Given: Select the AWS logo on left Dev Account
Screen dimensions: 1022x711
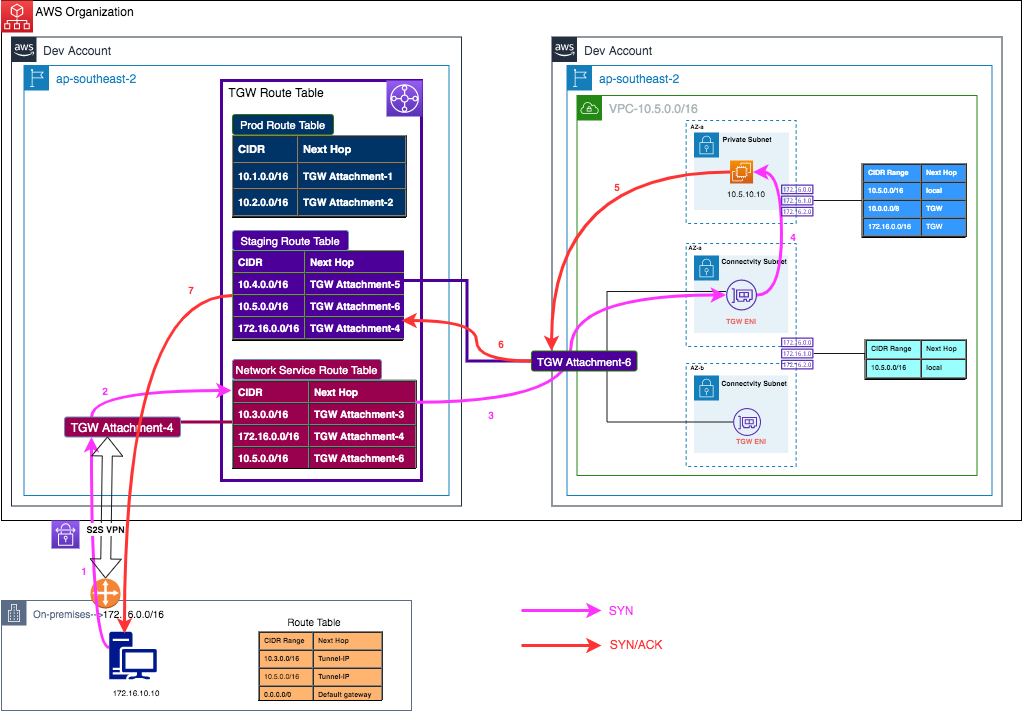Looking at the screenshot, I should pos(23,49).
